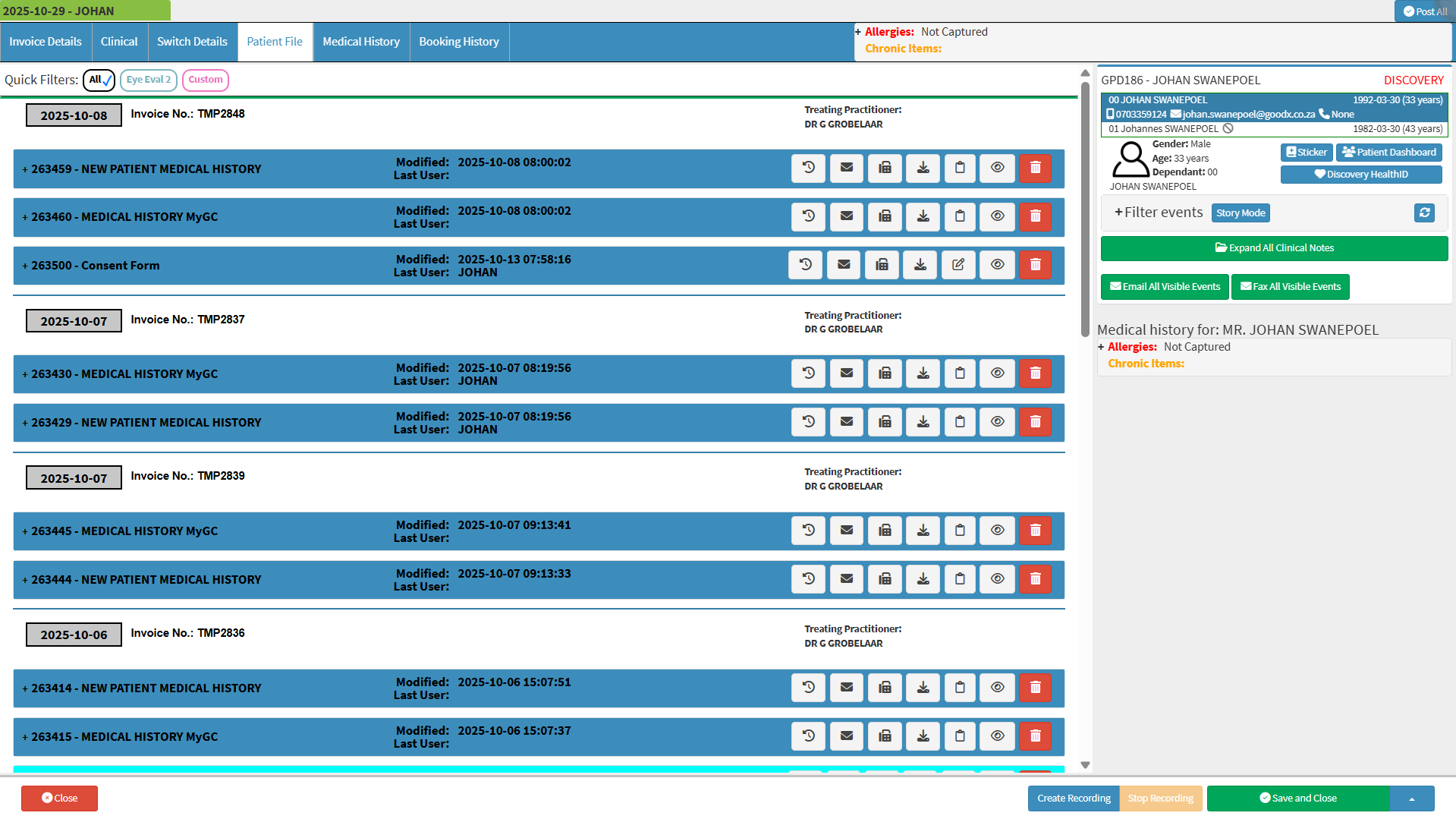The height and width of the screenshot is (819, 1456).
Task: Click clipboard icon on 263445 Medical History row
Action: coord(960,531)
